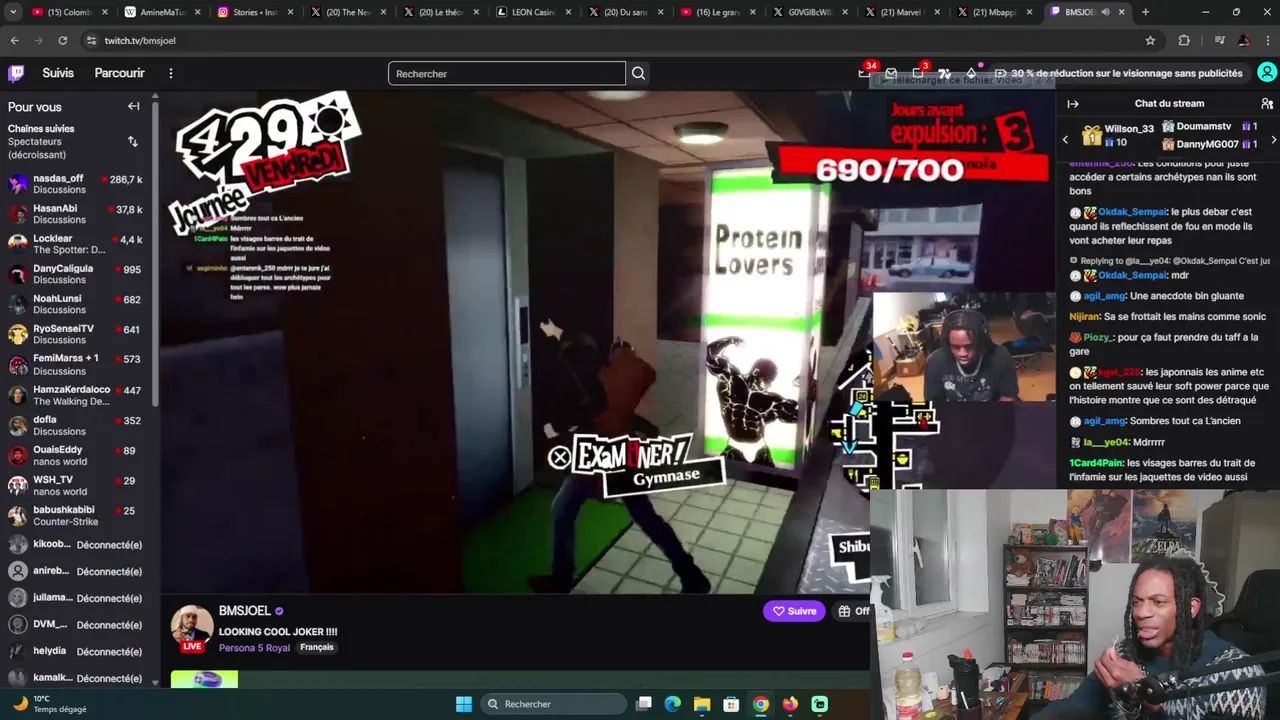The image size is (1280, 720).
Task: Open Microsoft Store from taskbar
Action: click(731, 704)
